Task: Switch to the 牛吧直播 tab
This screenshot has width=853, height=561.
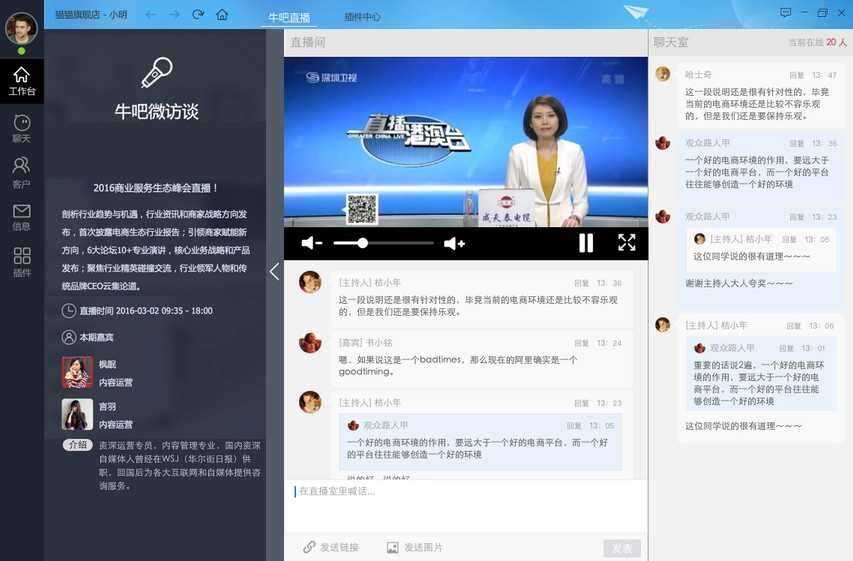Action: point(289,17)
